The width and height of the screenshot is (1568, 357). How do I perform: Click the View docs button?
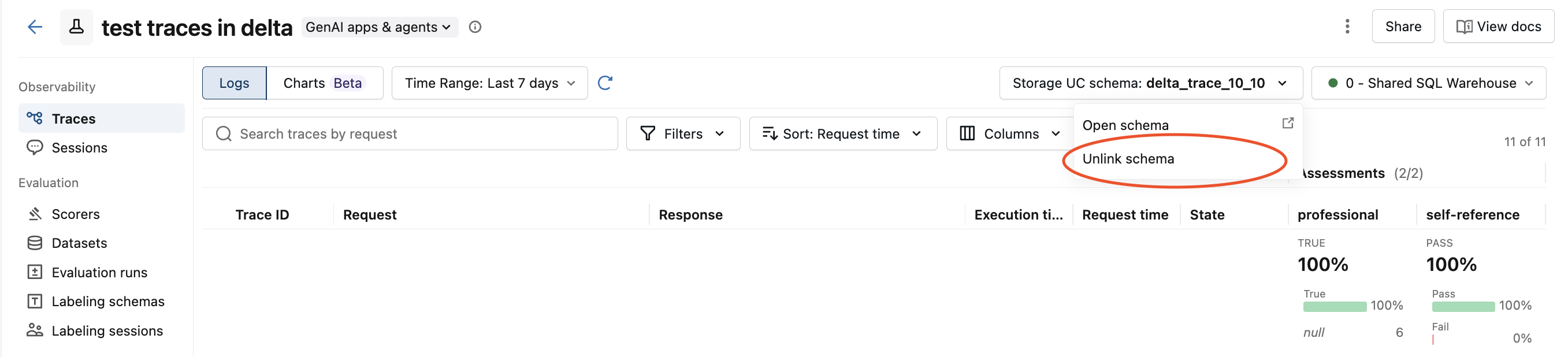click(1498, 26)
